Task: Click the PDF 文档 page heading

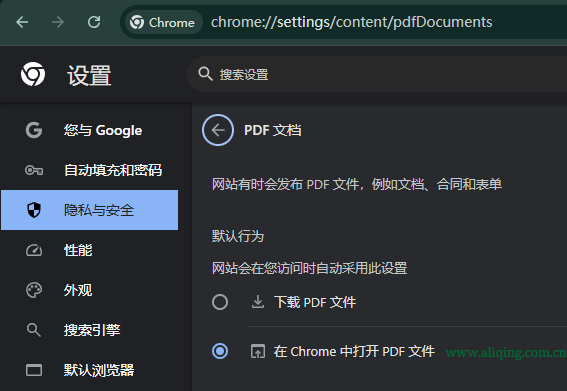Action: coord(273,130)
